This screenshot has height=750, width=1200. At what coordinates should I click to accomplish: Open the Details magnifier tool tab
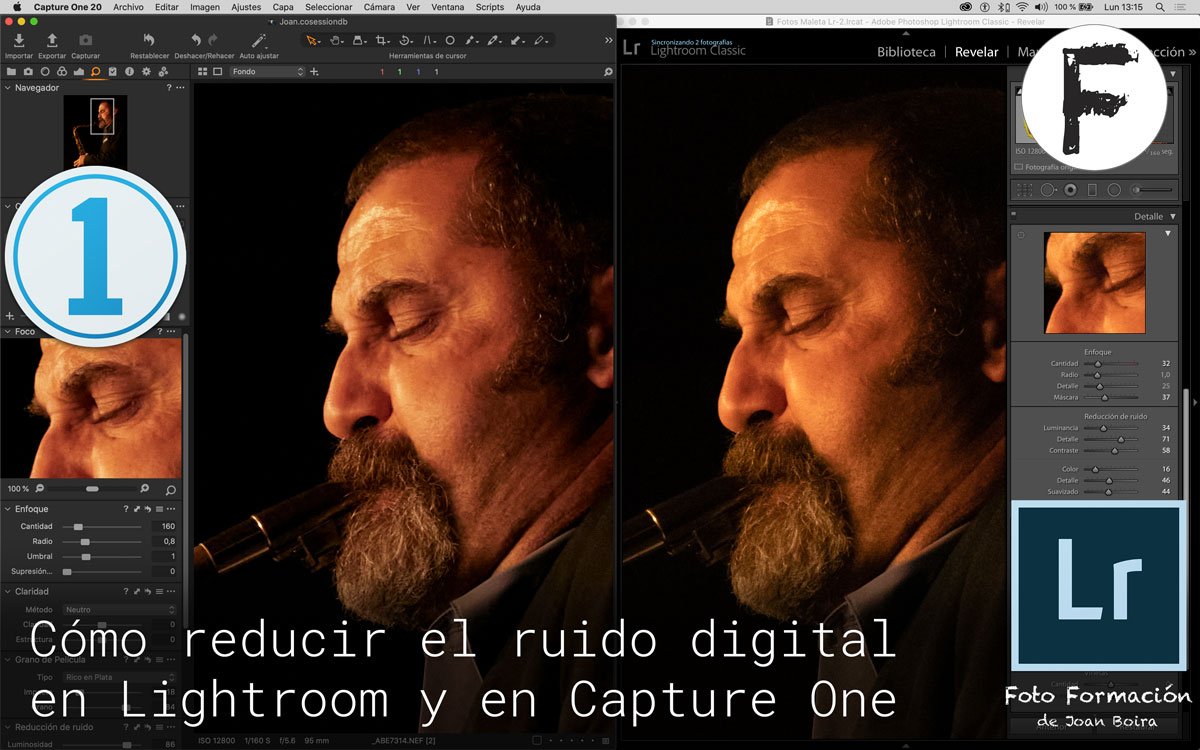(x=95, y=72)
